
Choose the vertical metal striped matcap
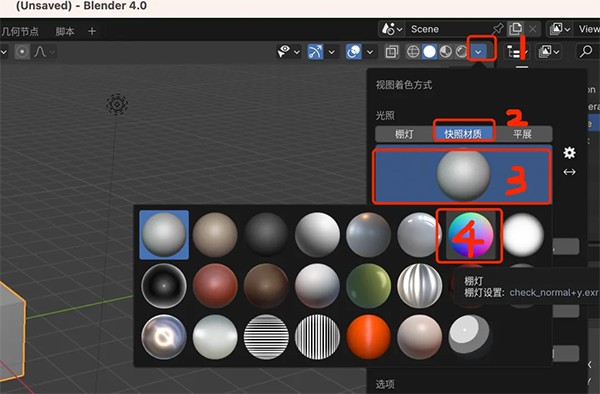(x=420, y=286)
